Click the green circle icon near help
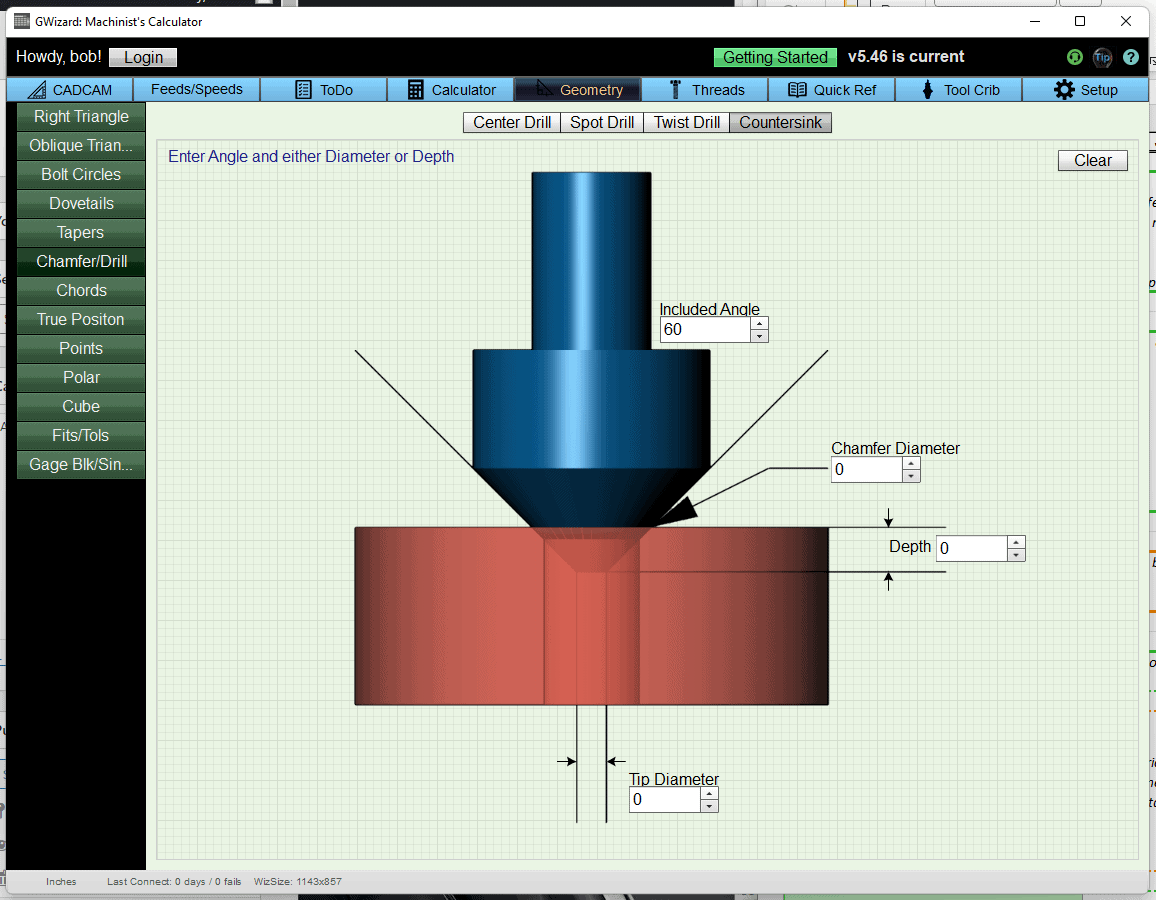The height and width of the screenshot is (900, 1156). [x=1074, y=57]
